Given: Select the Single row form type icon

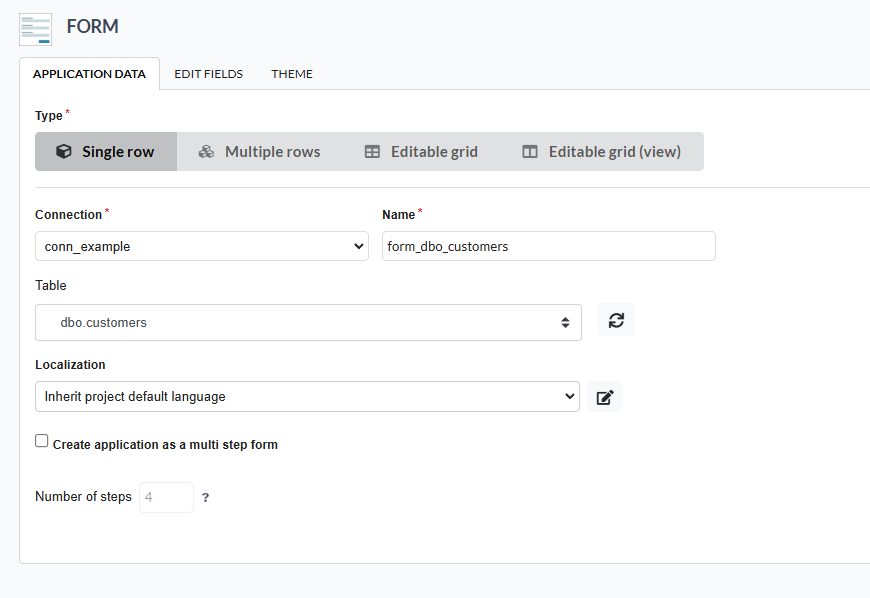Looking at the screenshot, I should pos(63,151).
